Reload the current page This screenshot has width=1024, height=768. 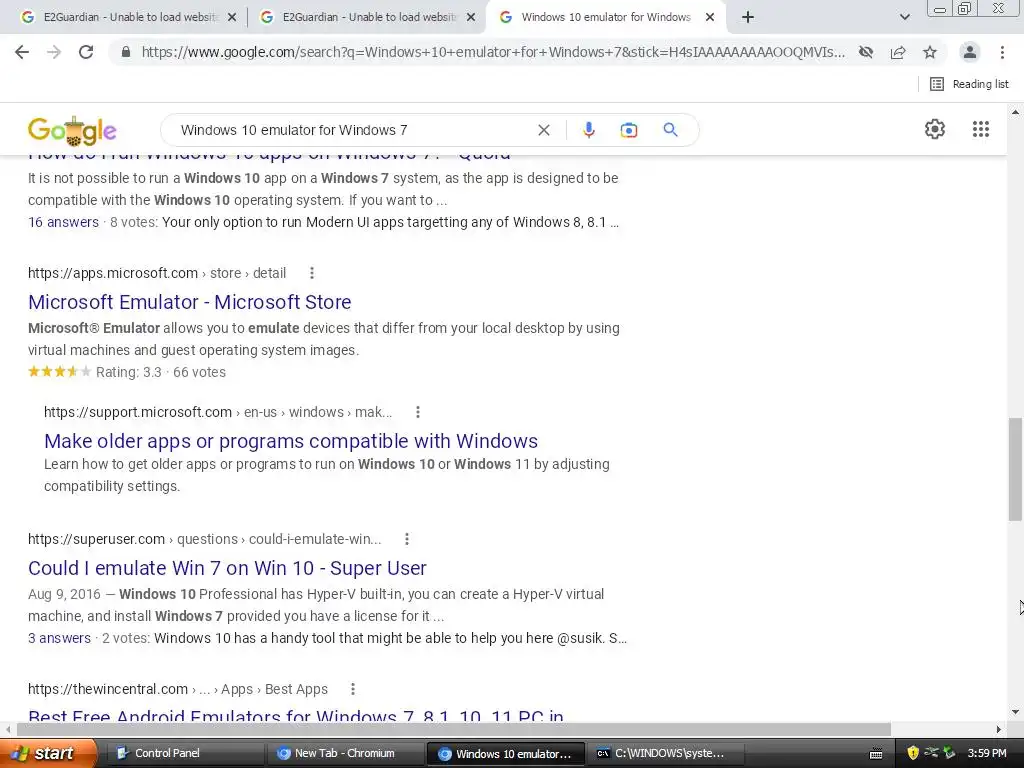pyautogui.click(x=86, y=52)
